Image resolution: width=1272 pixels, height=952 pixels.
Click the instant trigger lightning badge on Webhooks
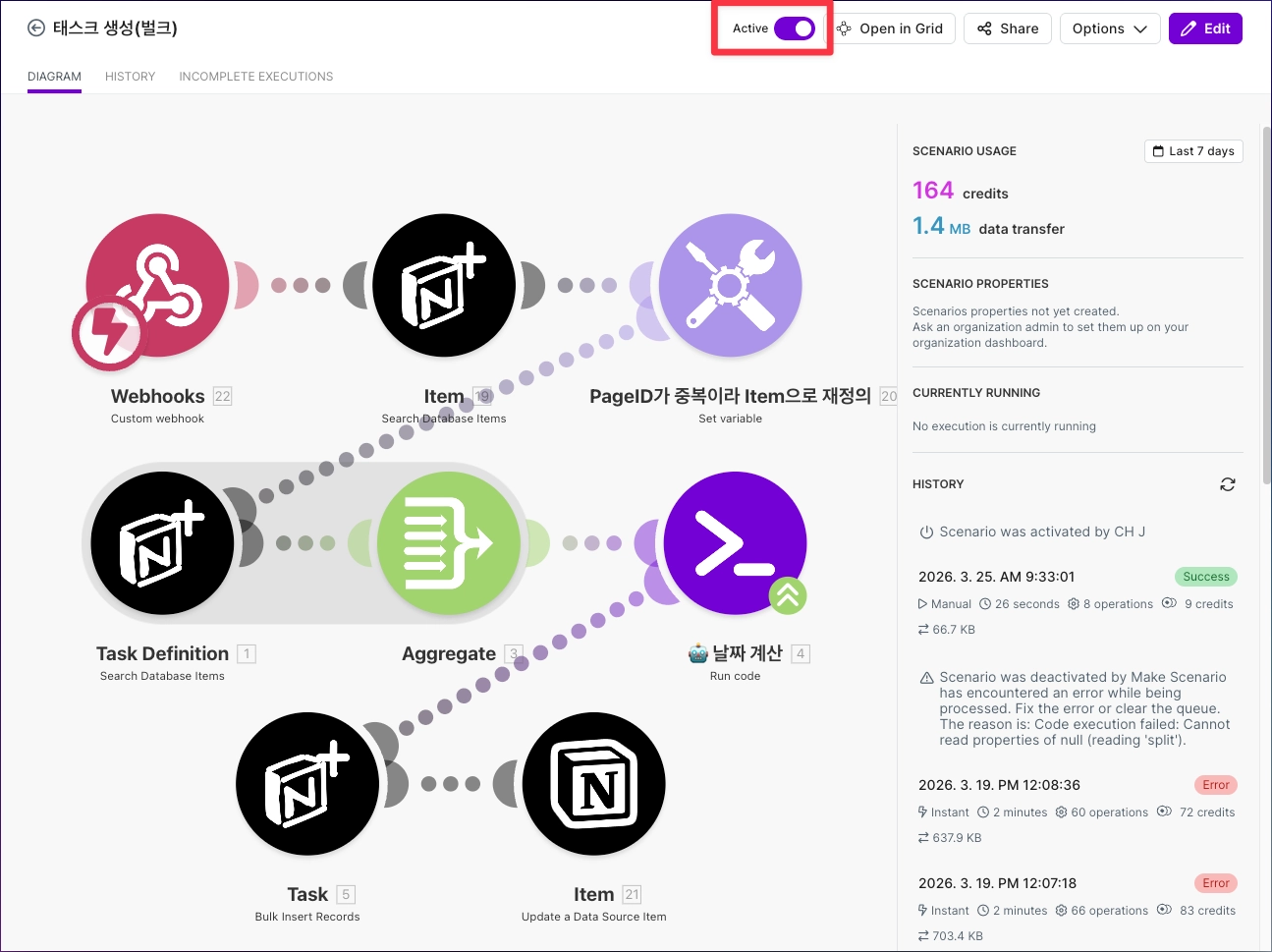(108, 334)
